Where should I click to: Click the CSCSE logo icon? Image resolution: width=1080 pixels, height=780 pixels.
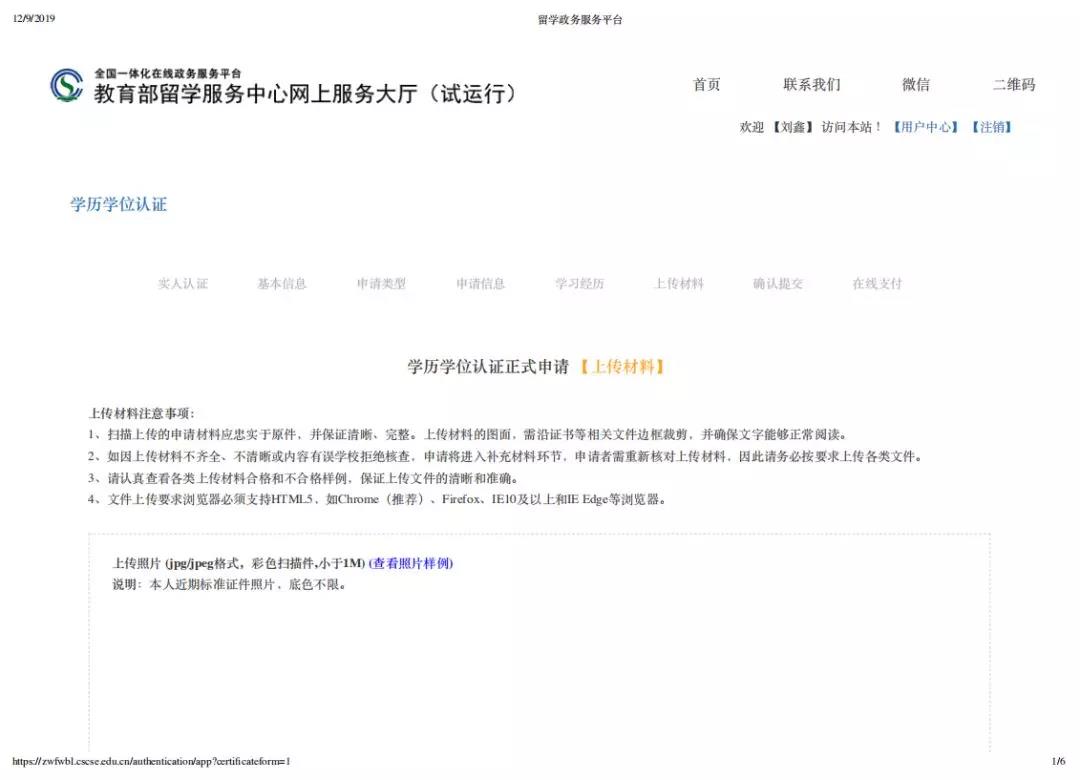(67, 85)
